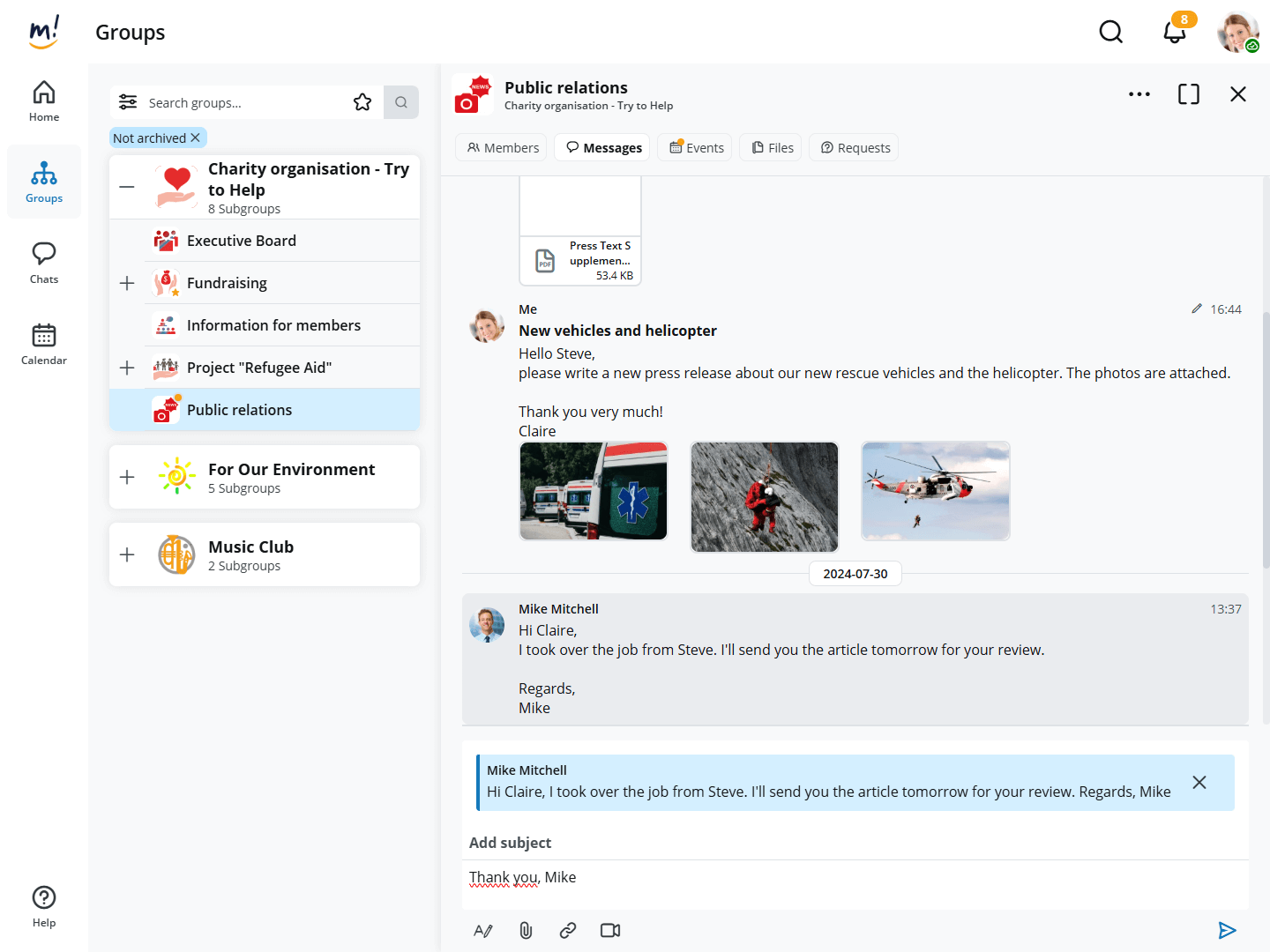Open the global search magnifier in the header

[1110, 33]
